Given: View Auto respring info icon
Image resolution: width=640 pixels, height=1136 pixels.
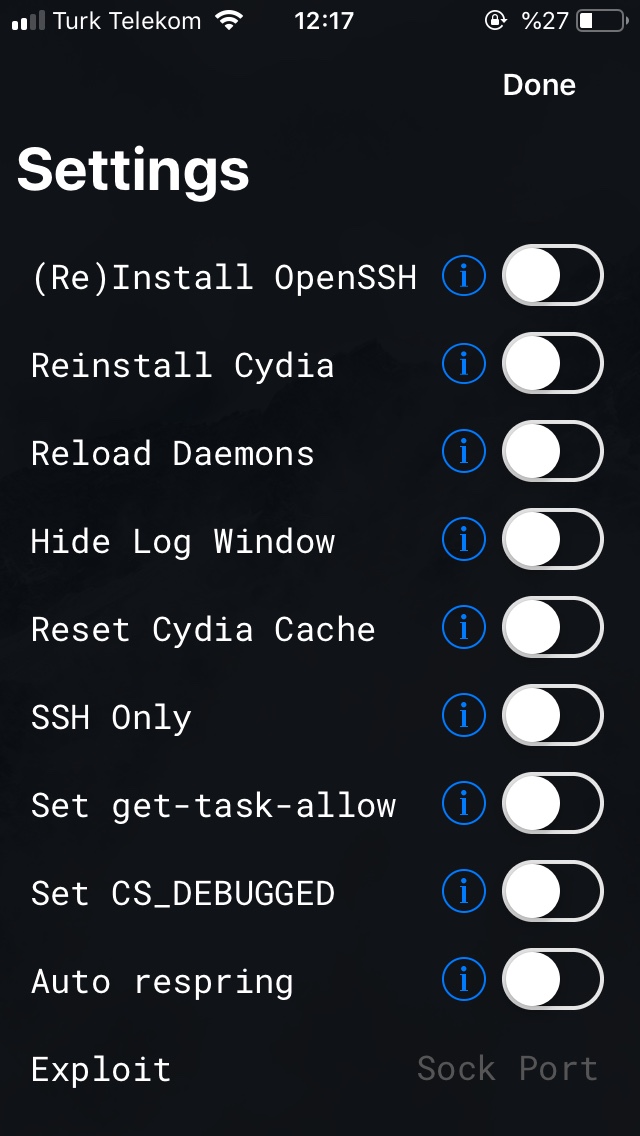Looking at the screenshot, I should point(463,979).
